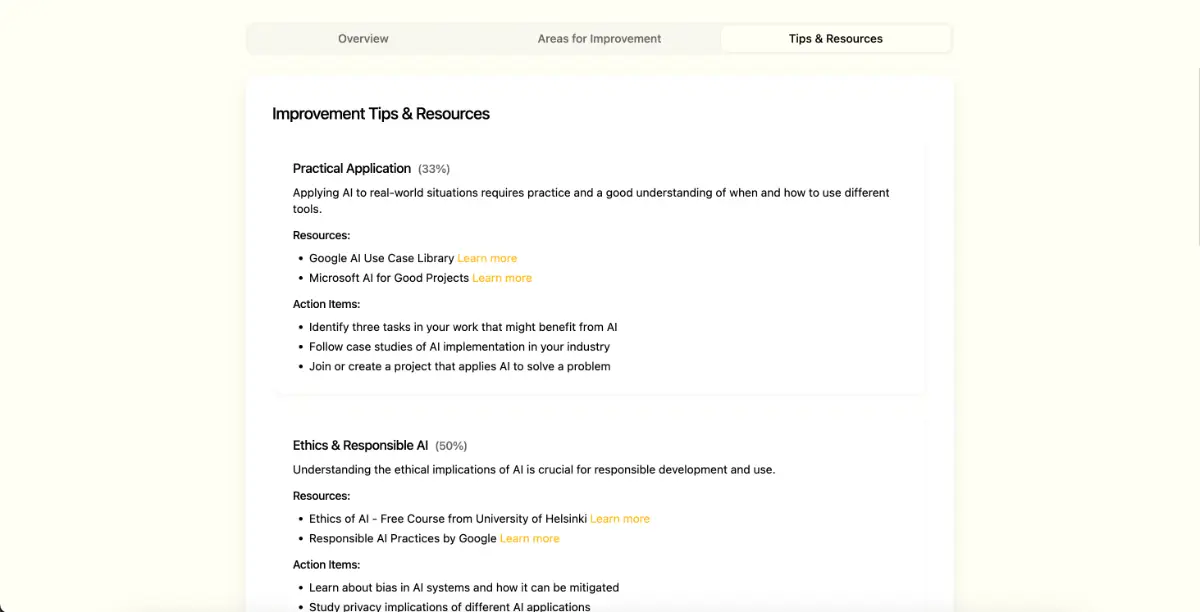Select the Ethics of AI Free Course resource text
The height and width of the screenshot is (612, 1200).
click(x=447, y=519)
